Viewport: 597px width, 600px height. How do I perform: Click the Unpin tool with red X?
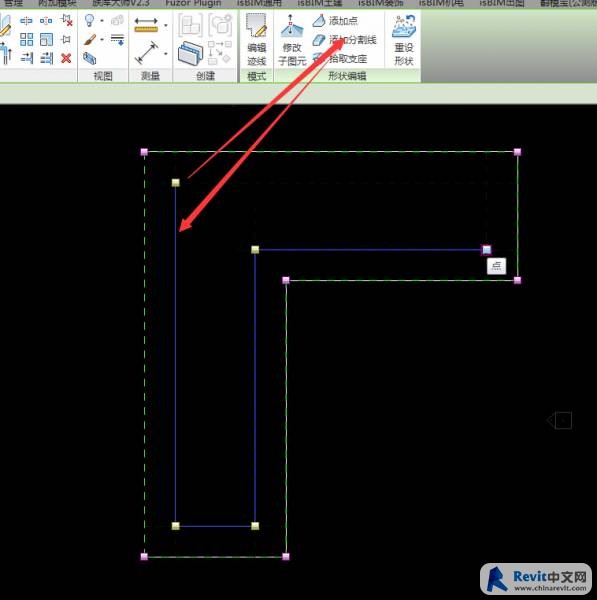pos(67,21)
